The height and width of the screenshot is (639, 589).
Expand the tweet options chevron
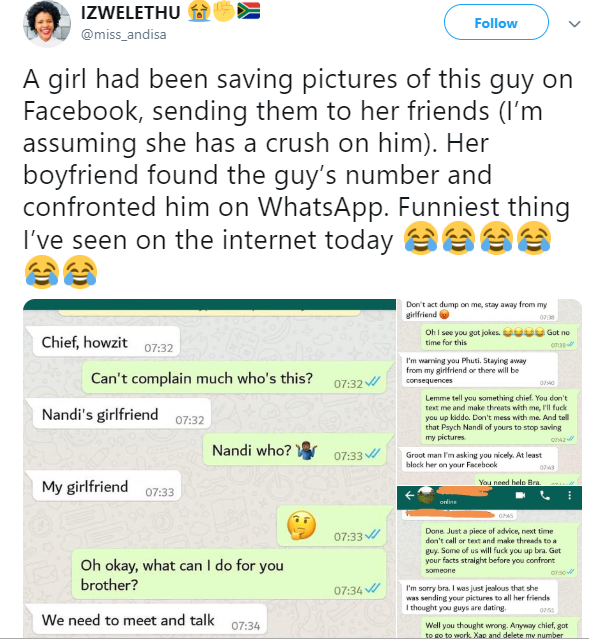pos(574,24)
